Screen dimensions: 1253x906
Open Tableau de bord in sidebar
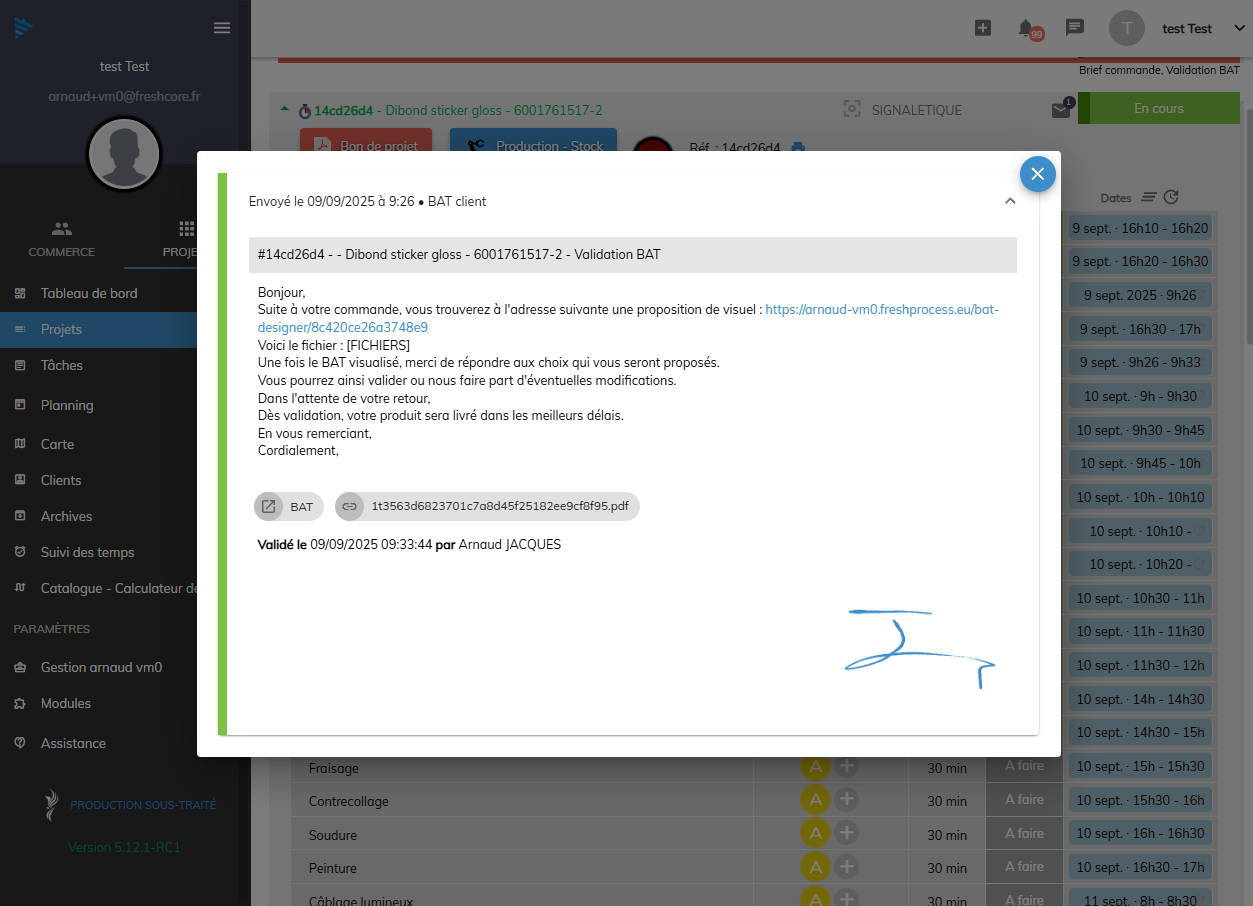pyautogui.click(x=89, y=293)
